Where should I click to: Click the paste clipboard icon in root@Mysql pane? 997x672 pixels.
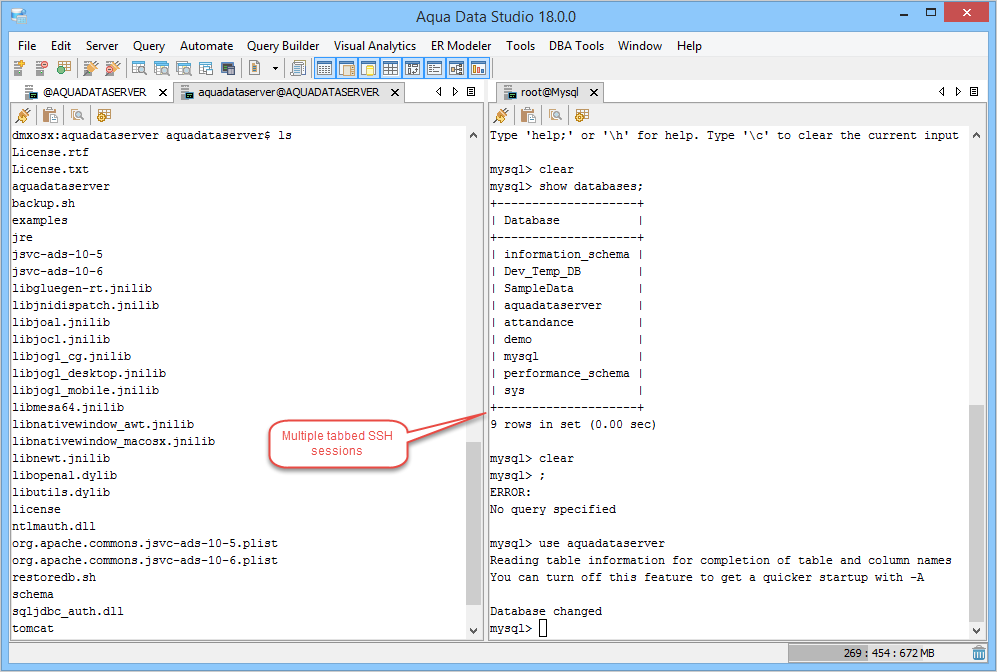(x=528, y=115)
